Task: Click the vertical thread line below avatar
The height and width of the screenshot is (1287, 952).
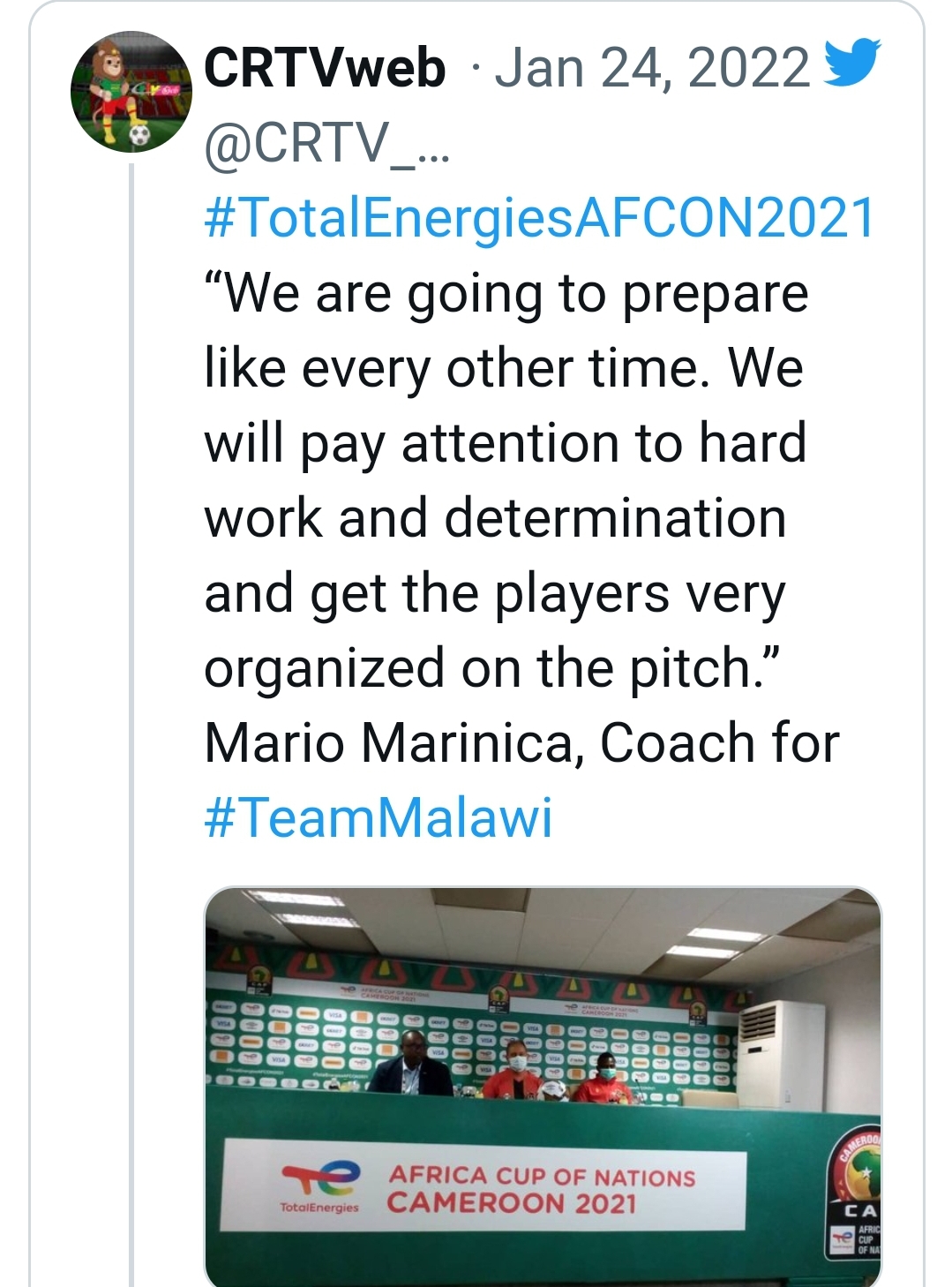Action: (131, 706)
